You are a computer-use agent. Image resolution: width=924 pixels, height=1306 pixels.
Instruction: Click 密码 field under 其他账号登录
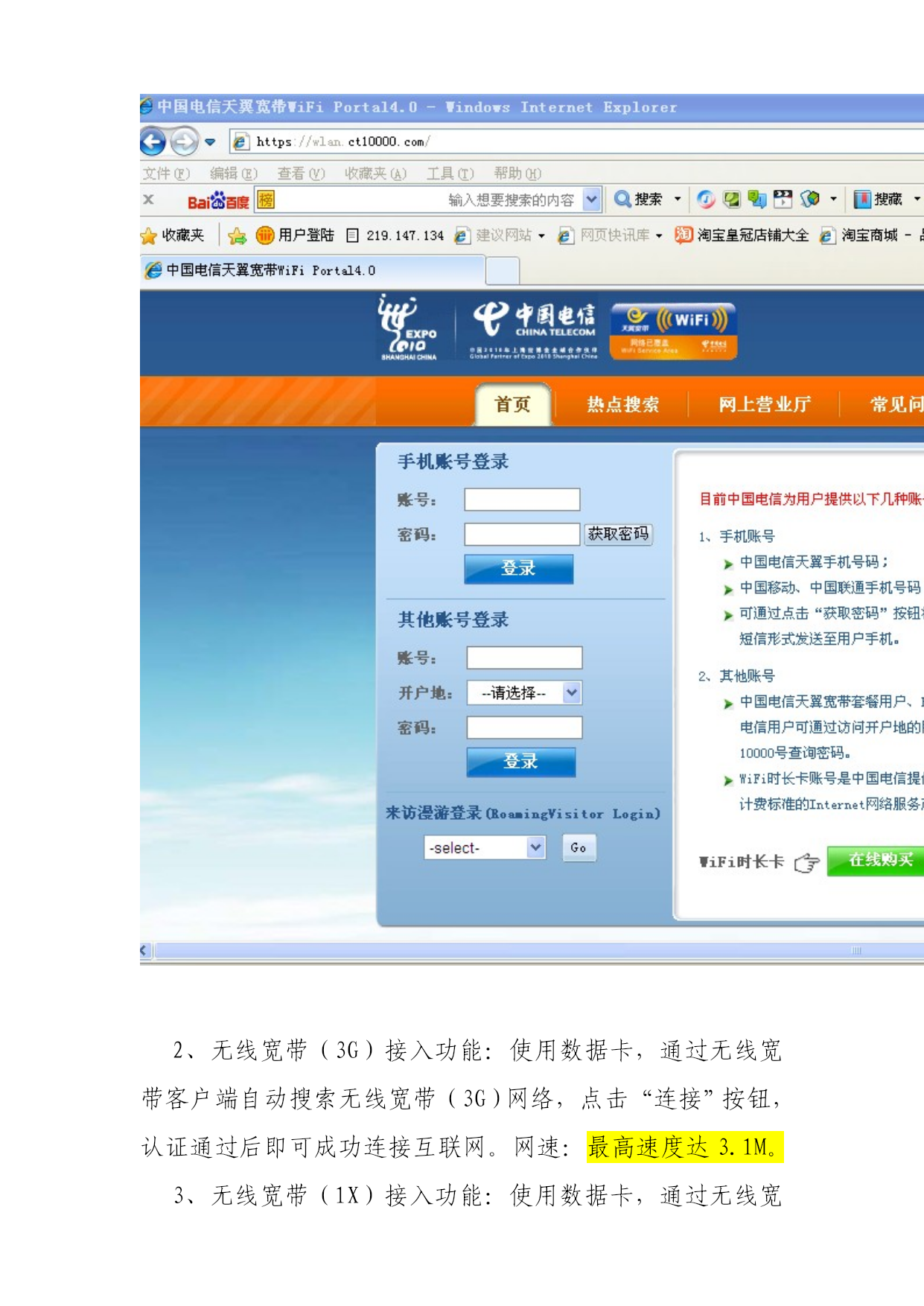pyautogui.click(x=524, y=727)
